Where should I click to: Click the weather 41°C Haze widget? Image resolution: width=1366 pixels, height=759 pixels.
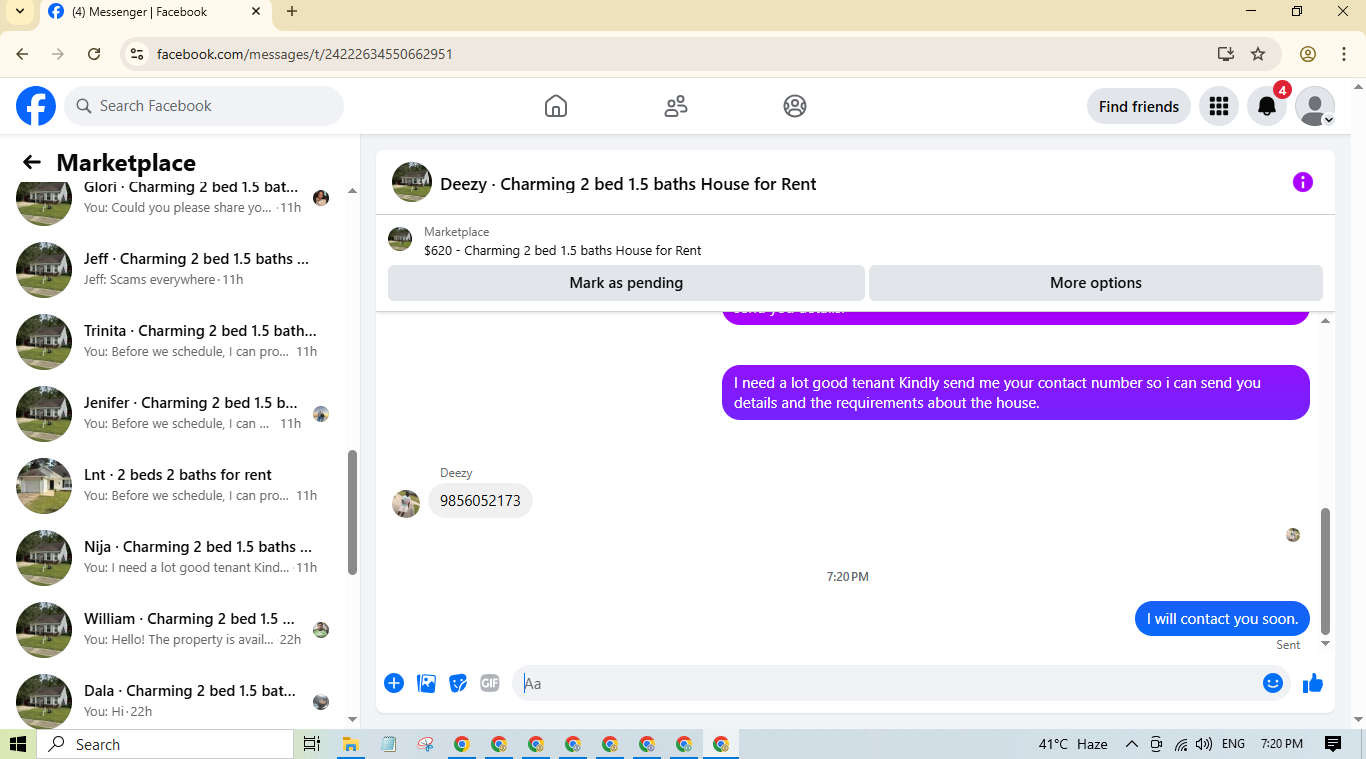click(1073, 744)
